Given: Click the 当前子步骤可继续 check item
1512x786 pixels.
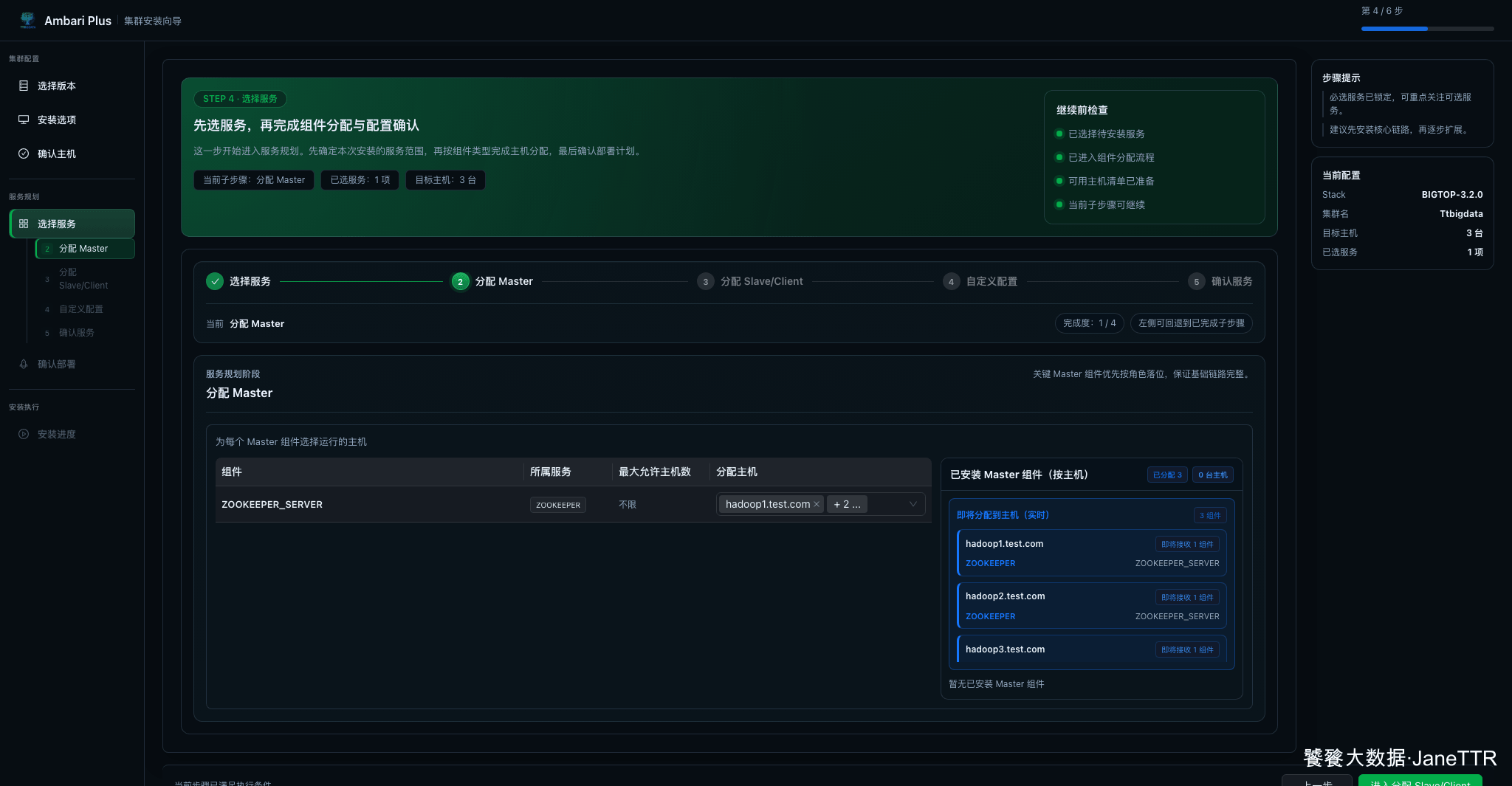Looking at the screenshot, I should coord(1100,204).
